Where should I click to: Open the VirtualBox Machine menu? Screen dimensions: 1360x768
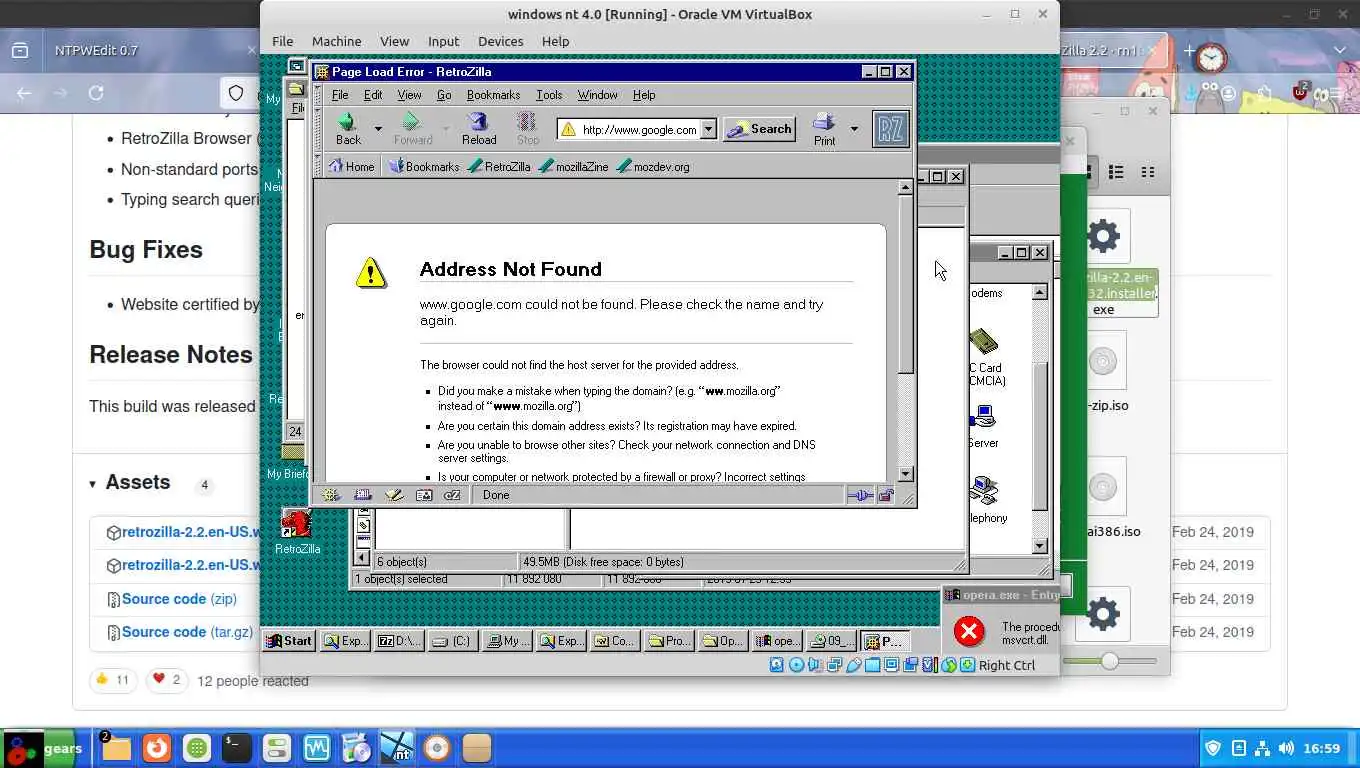[336, 41]
